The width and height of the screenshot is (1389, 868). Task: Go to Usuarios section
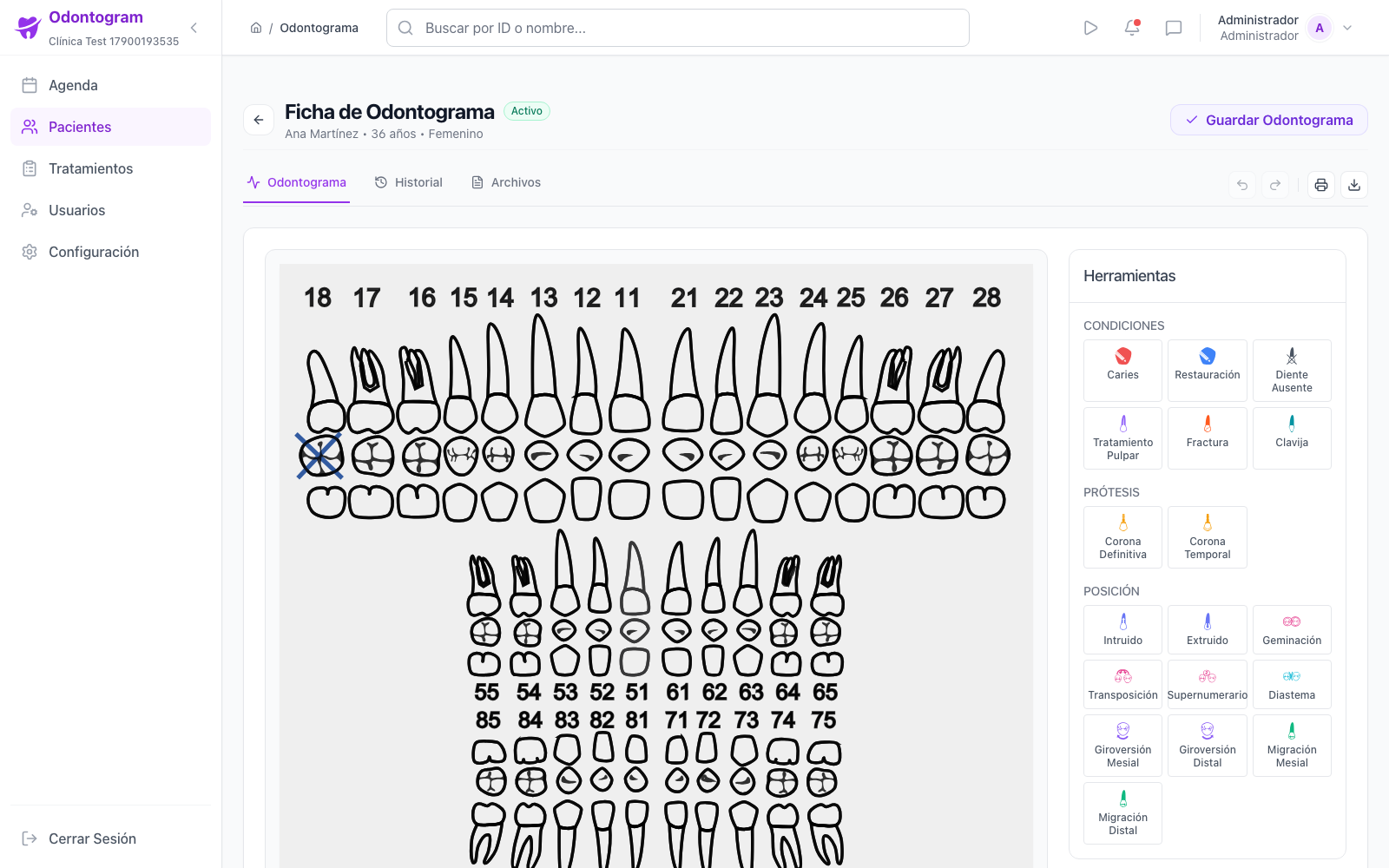110,210
